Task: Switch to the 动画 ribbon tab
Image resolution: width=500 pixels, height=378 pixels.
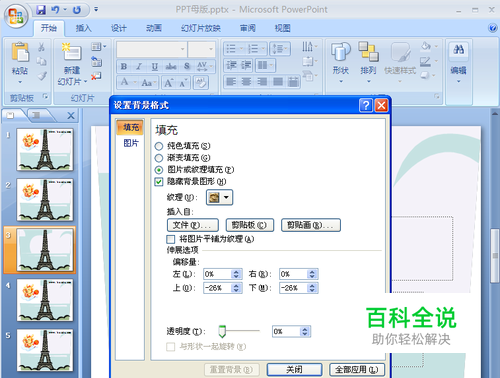Action: coord(154,28)
